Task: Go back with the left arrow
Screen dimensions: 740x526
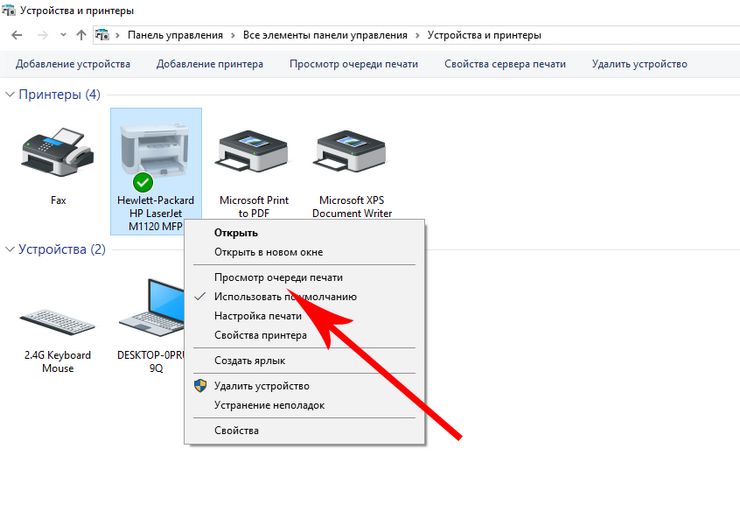Action: coord(17,35)
